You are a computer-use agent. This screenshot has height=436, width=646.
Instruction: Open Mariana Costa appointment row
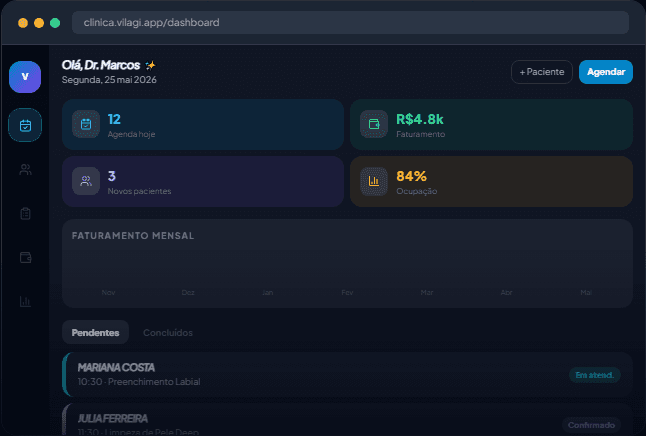pos(347,375)
